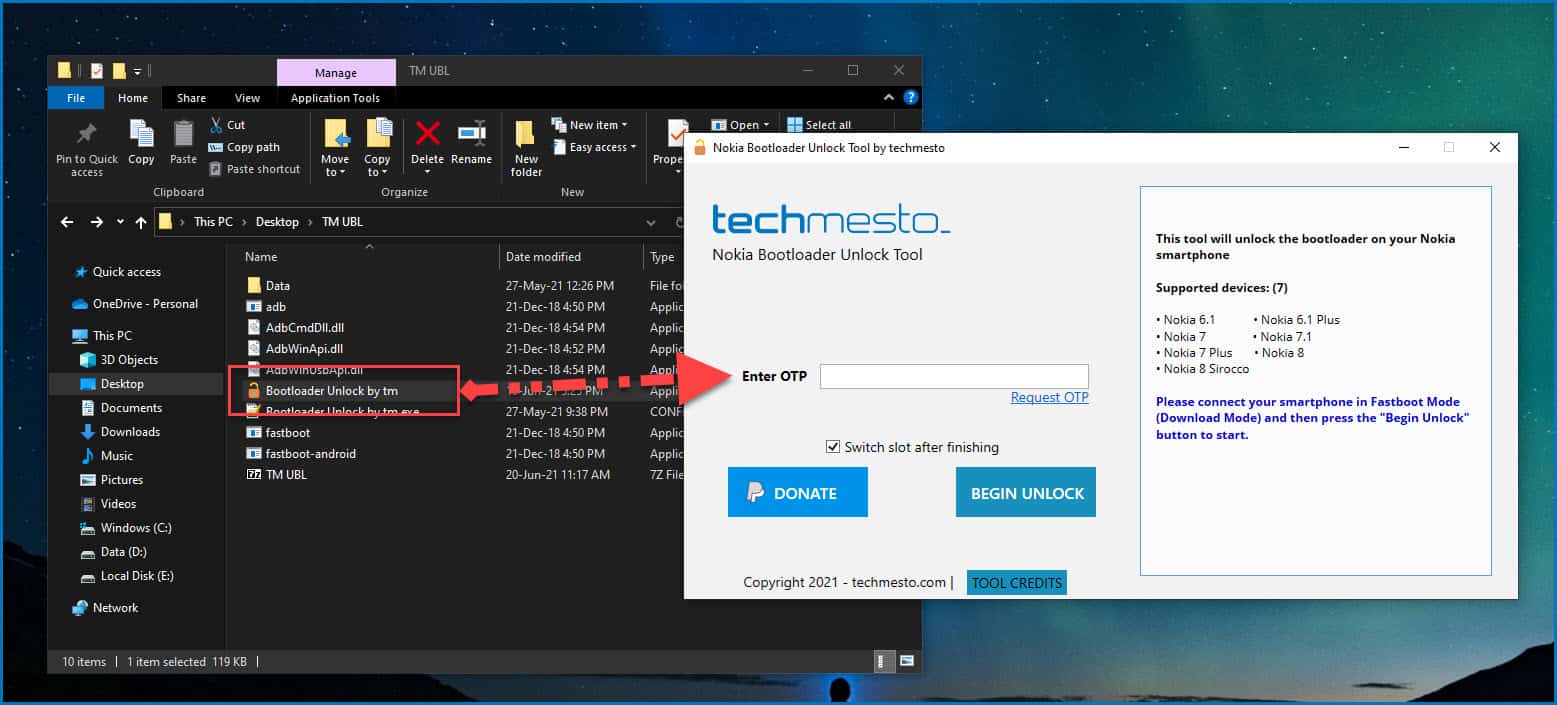
Task: Go back with the left arrow
Action: [67, 222]
